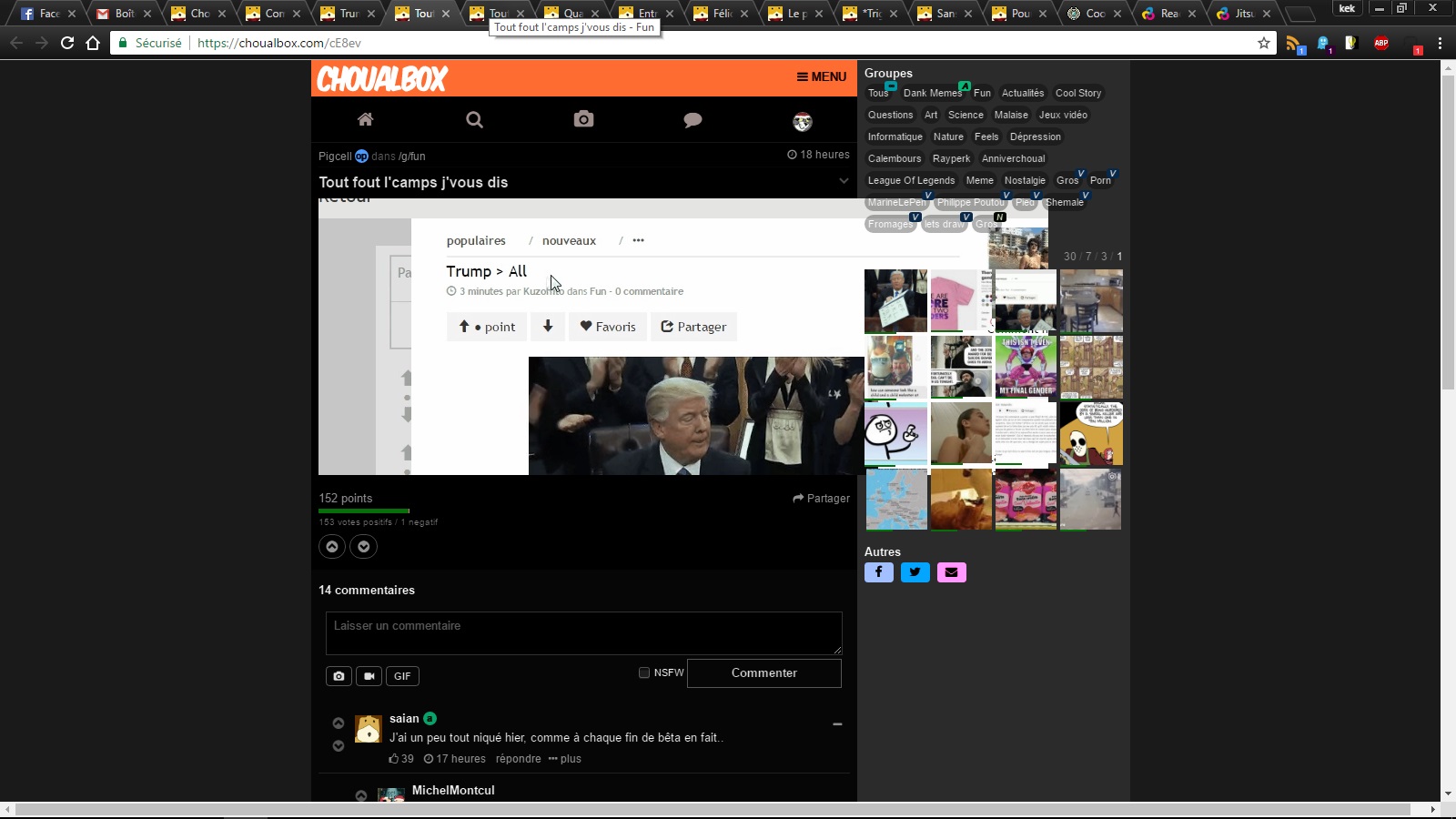Select the League Of Legends group tag
Viewport: 1456px width, 819px height.
click(911, 180)
